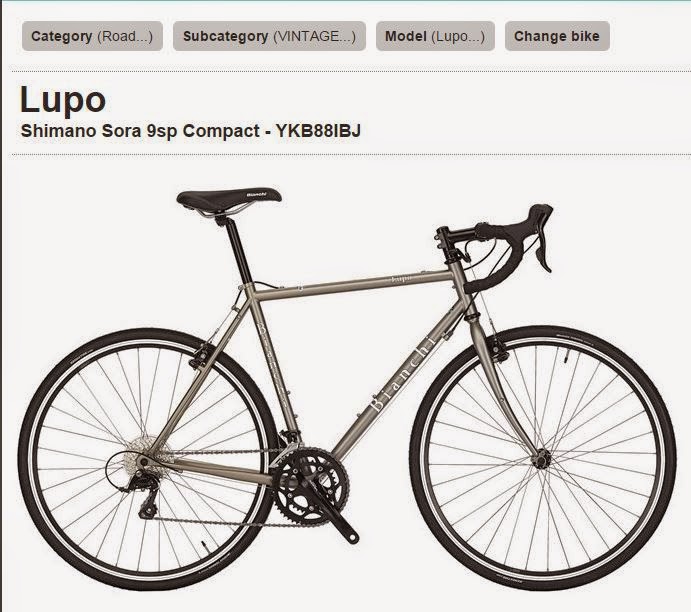
Task: Click the rear cantilever brake on the seat stay
Action: tap(201, 355)
